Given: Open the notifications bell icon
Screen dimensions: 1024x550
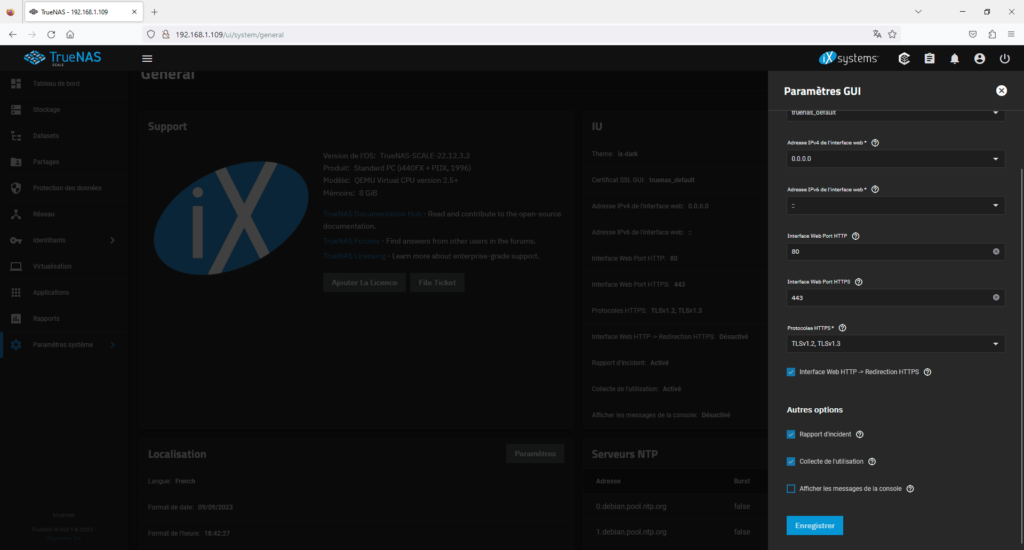Looking at the screenshot, I should tap(954, 59).
